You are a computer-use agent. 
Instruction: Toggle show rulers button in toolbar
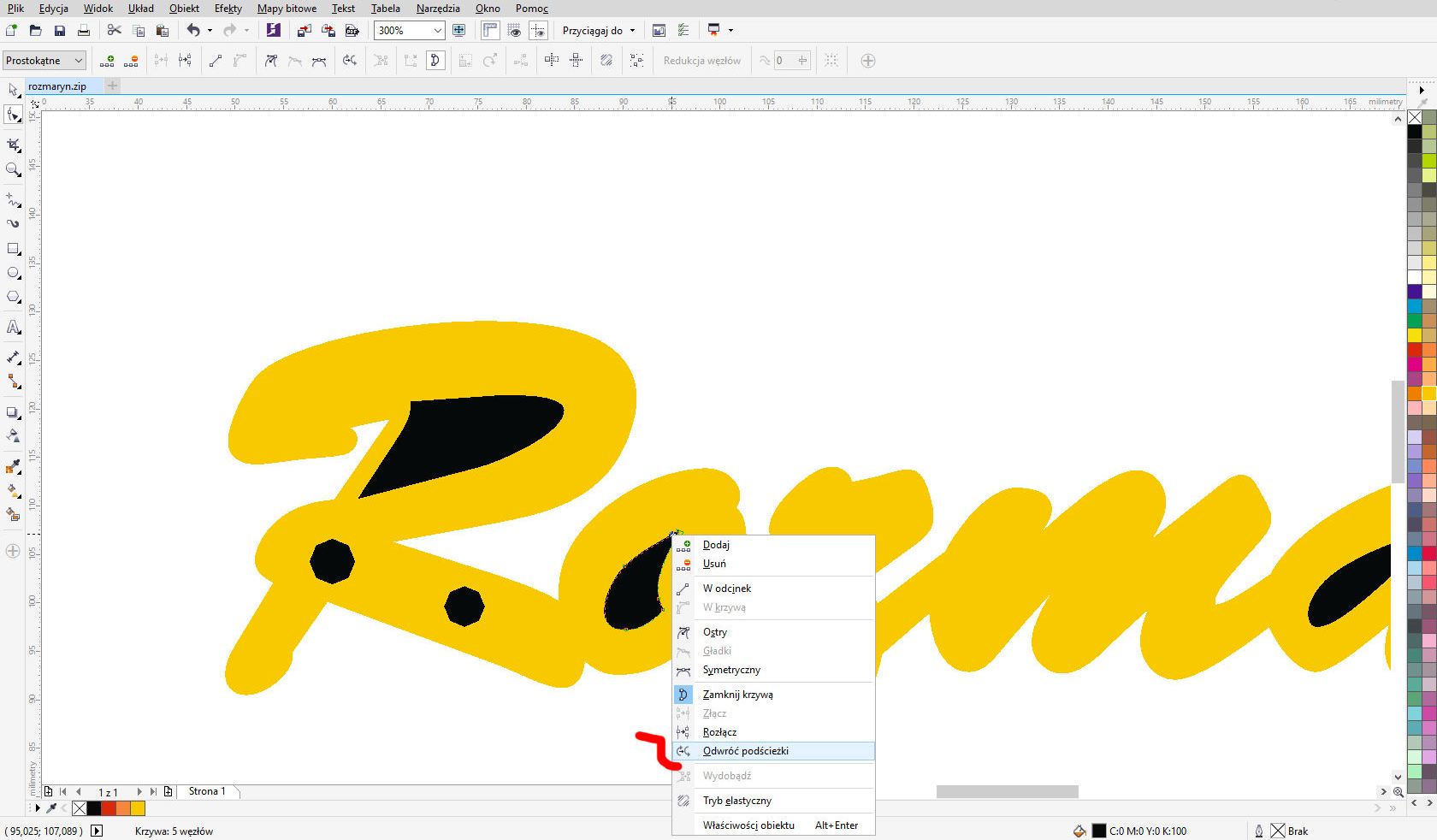[489, 31]
